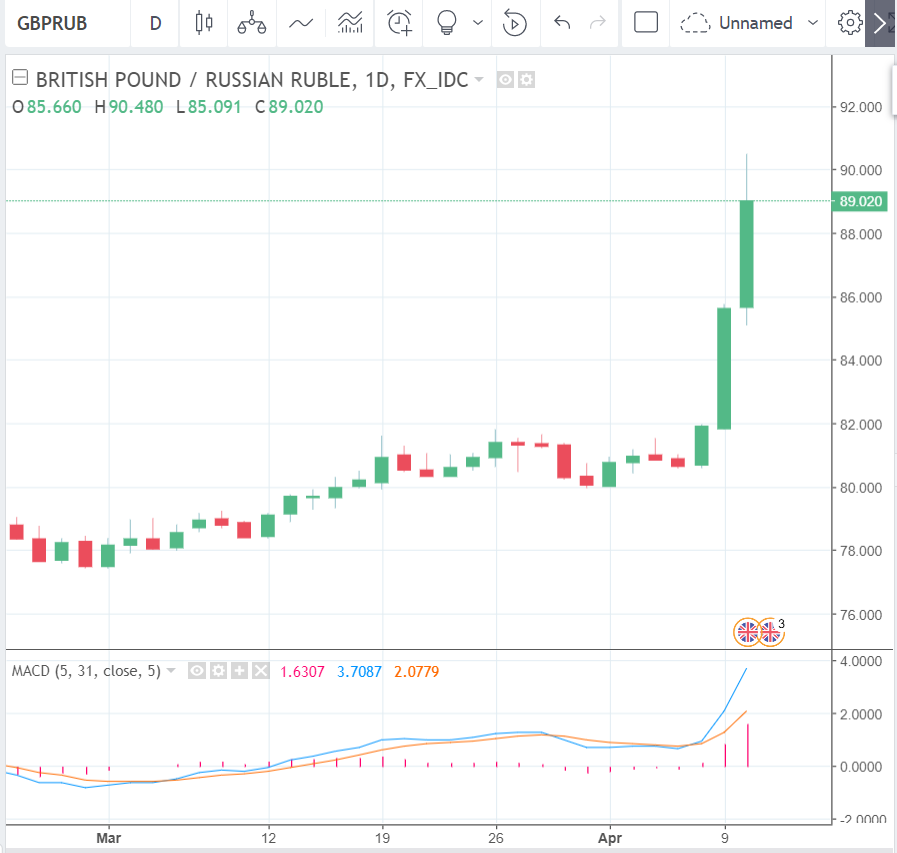Expand the Unnamed layout dropdown arrow
Screen dimensions: 897x853
pos(812,23)
